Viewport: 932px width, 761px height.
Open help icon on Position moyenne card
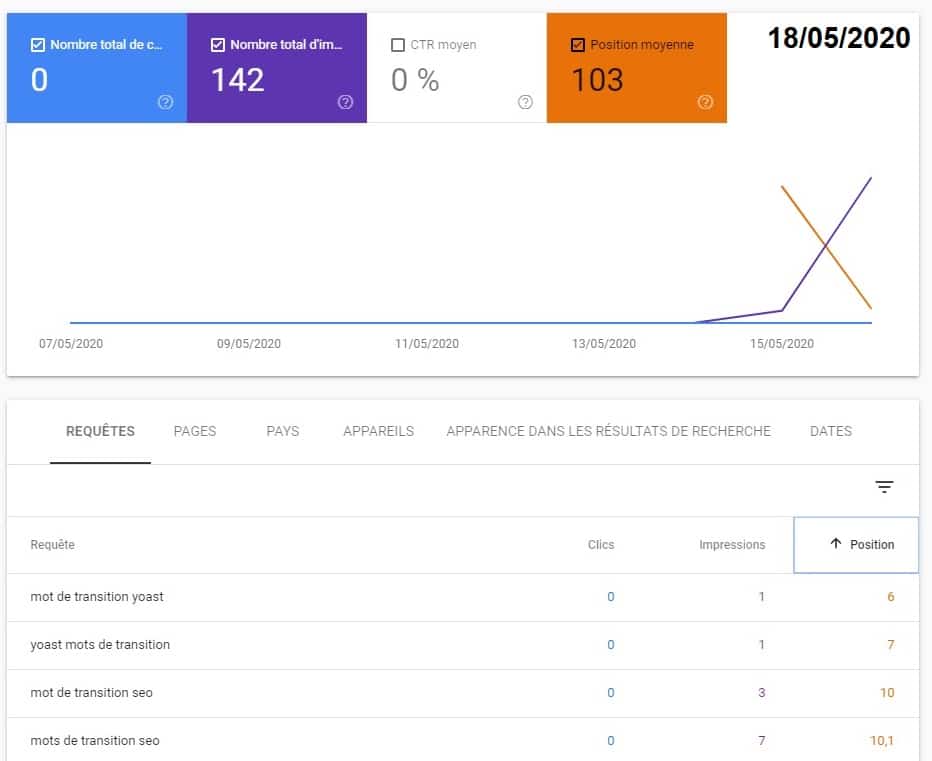pyautogui.click(x=705, y=102)
